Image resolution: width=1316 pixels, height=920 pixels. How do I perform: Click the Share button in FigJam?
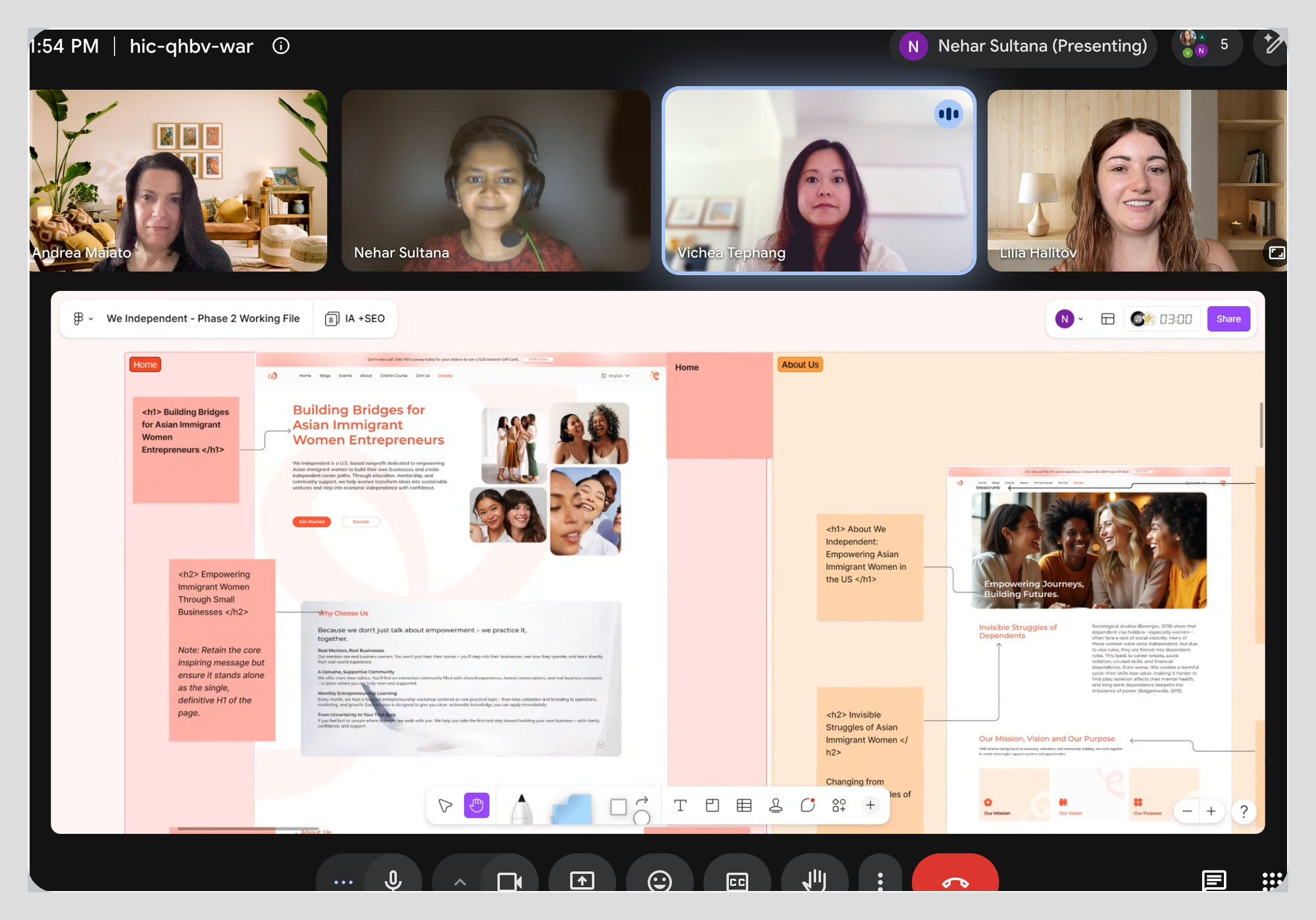[1228, 319]
